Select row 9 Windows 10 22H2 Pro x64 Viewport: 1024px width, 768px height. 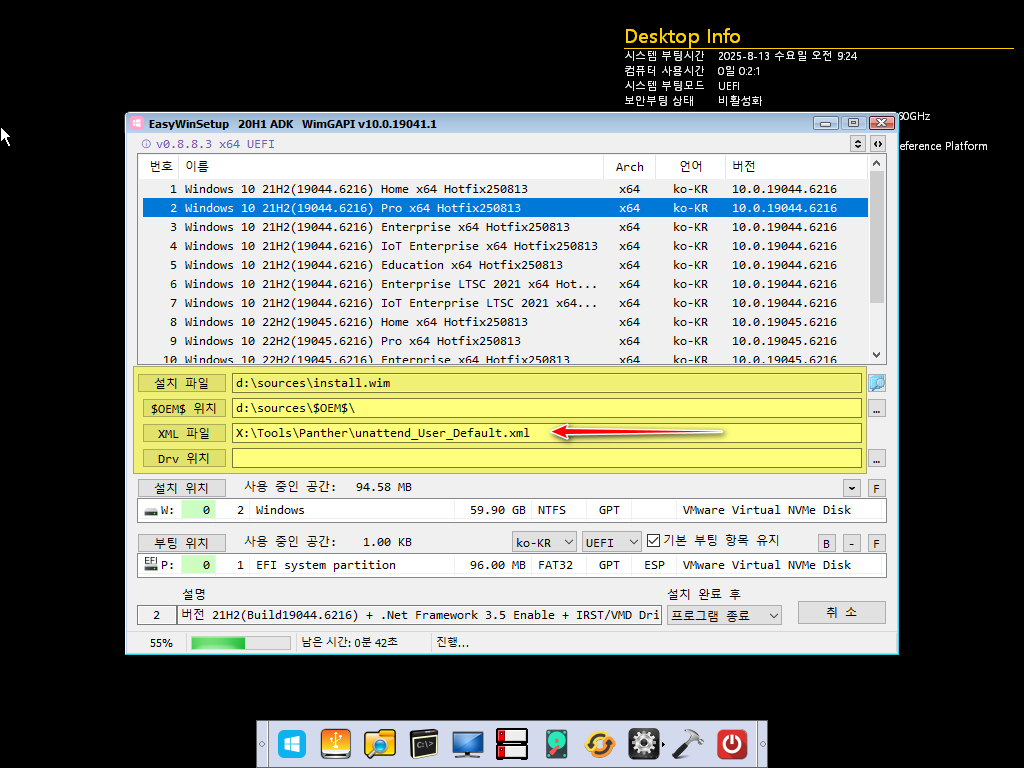[505, 340]
